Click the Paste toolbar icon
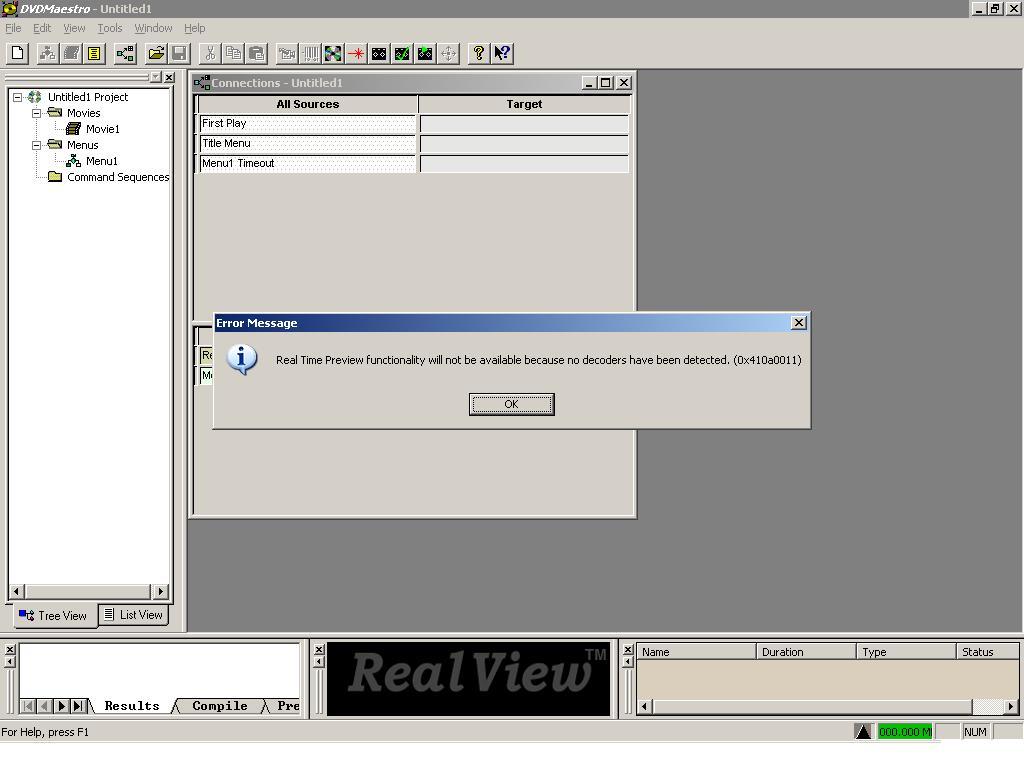This screenshot has height=768, width=1024. pyautogui.click(x=257, y=53)
